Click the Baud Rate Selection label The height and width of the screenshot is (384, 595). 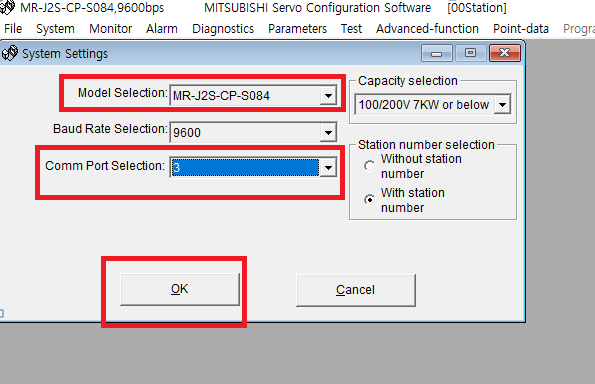(x=110, y=129)
